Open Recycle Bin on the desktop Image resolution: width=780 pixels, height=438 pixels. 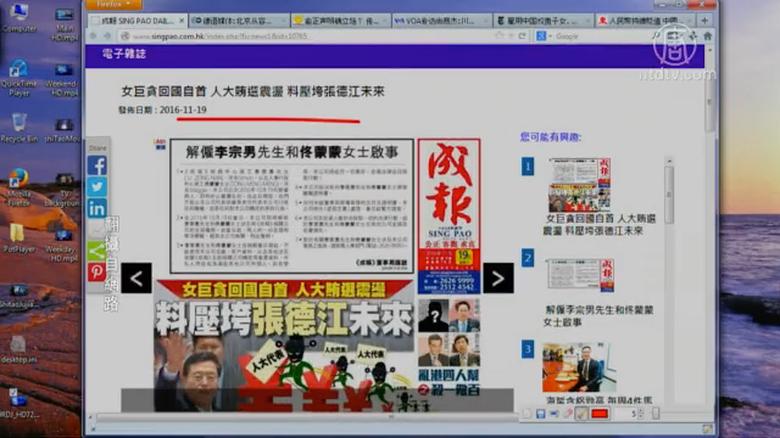pyautogui.click(x=19, y=127)
